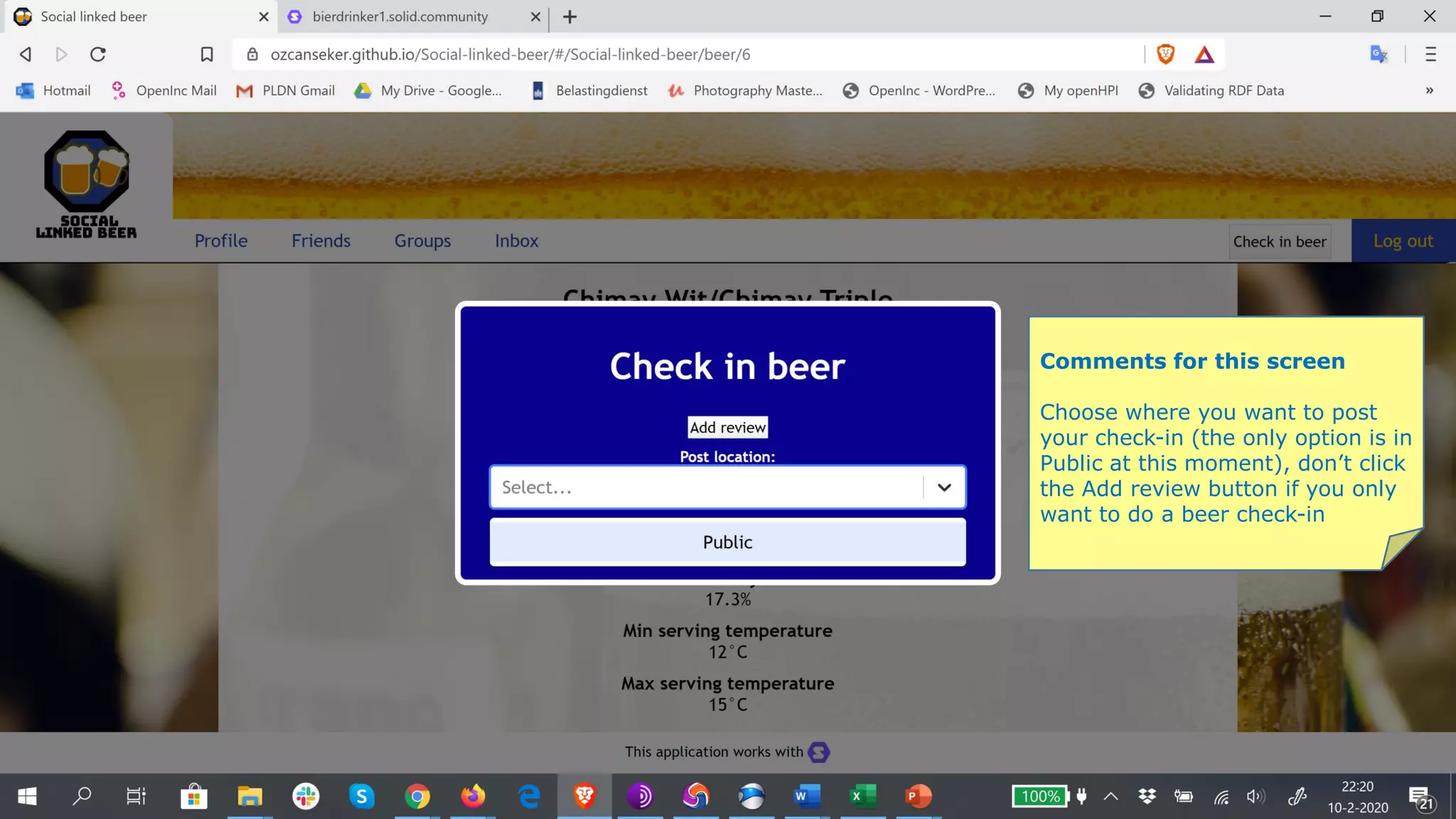The height and width of the screenshot is (819, 1456).
Task: Open the PLDN Gmail bookmark
Action: (x=285, y=90)
